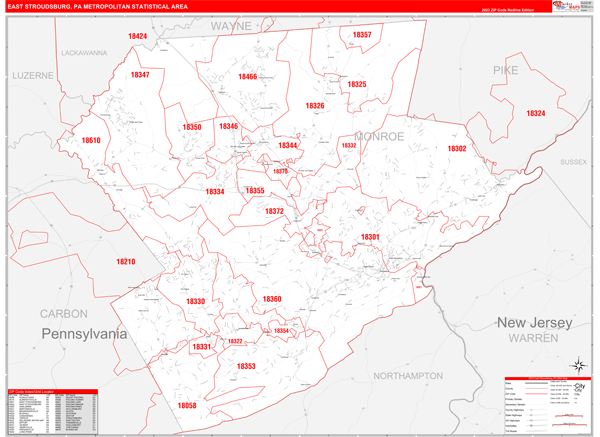Click the CARBON county label
600x437 pixels.
point(64,314)
